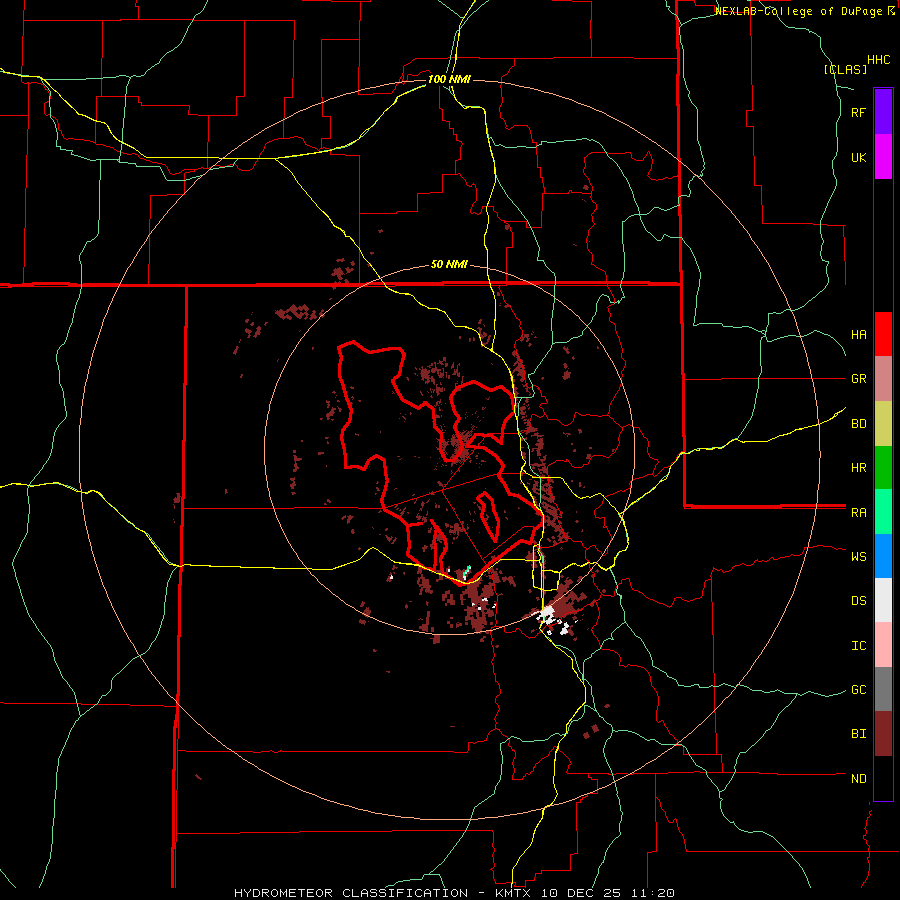Click the 'DS' legend label

pos(858,601)
